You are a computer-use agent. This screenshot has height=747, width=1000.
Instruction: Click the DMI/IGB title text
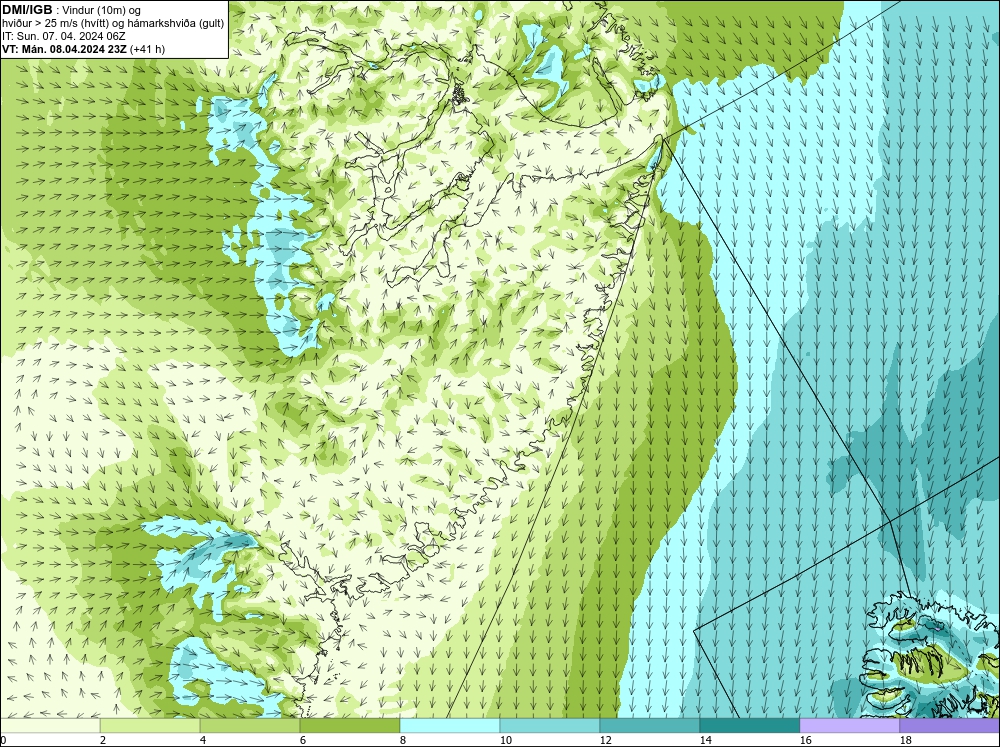(x=27, y=10)
